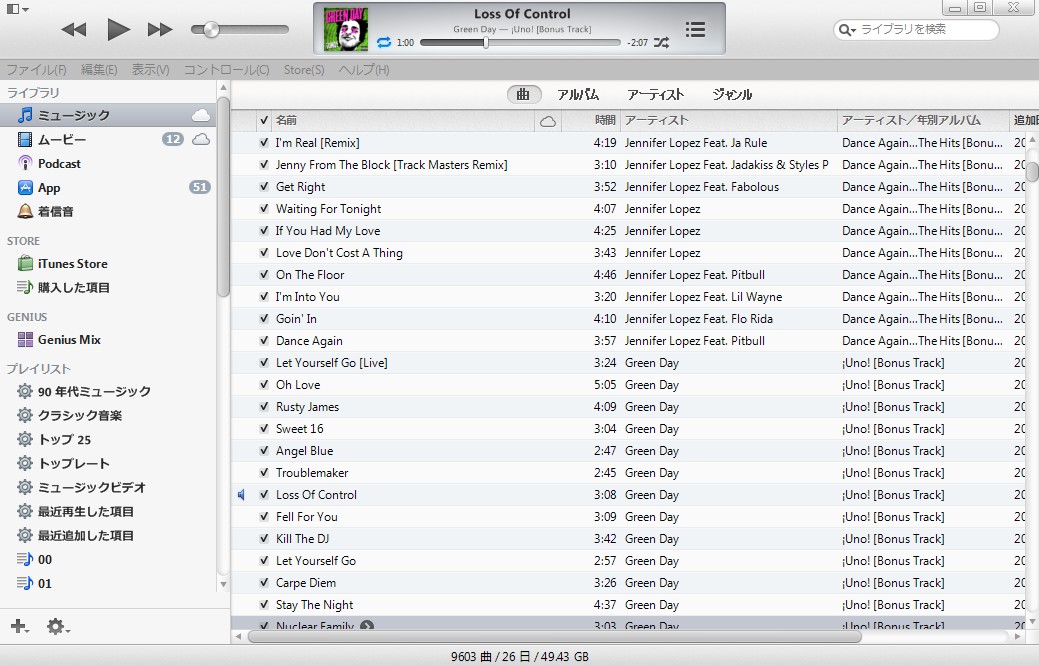Click the arrow beside Nuclear Family
The height and width of the screenshot is (666, 1039).
coord(367,626)
